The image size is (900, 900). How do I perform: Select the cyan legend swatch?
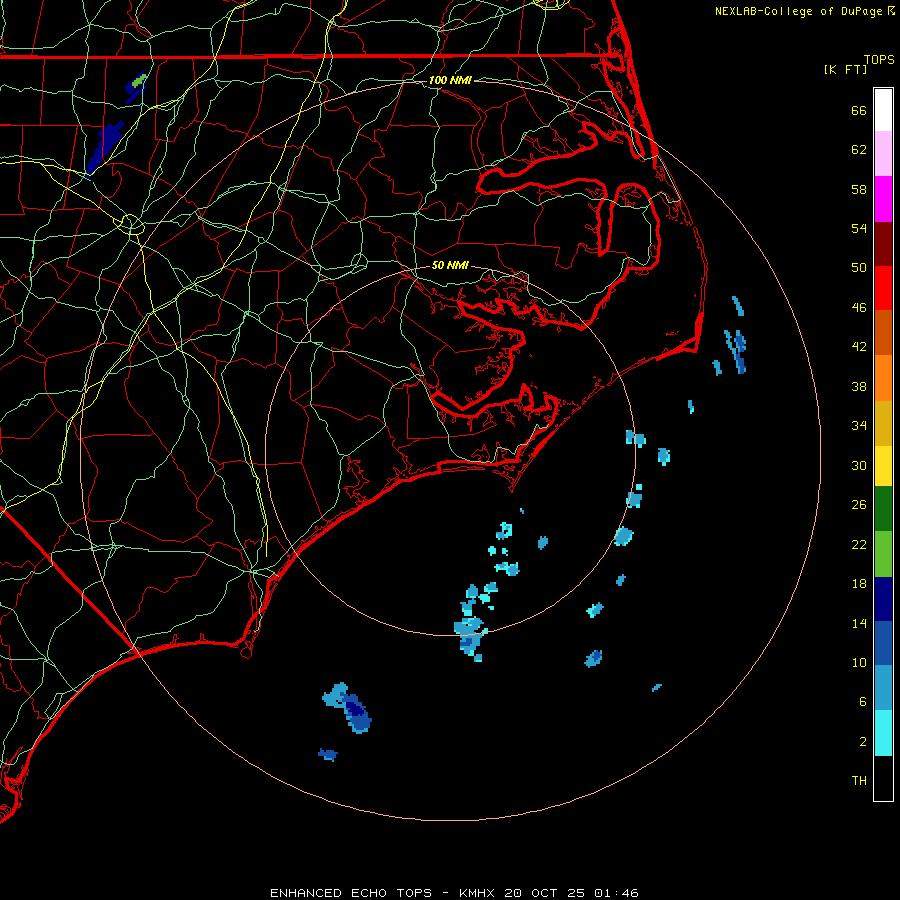pyautogui.click(x=883, y=733)
